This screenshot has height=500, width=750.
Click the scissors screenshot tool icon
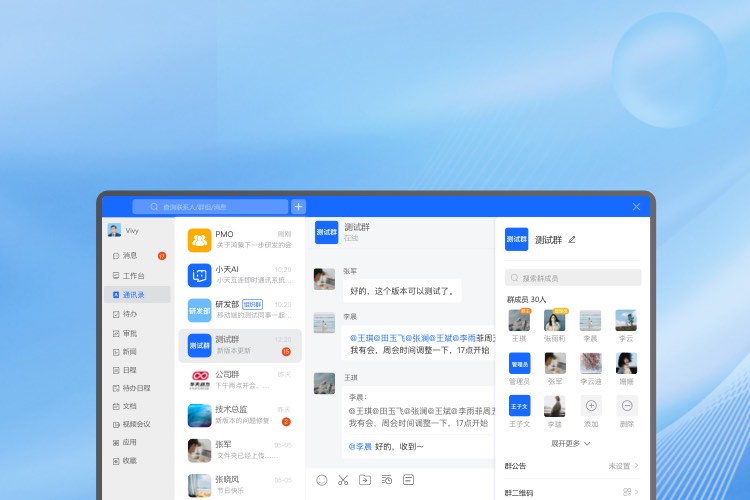pyautogui.click(x=343, y=480)
